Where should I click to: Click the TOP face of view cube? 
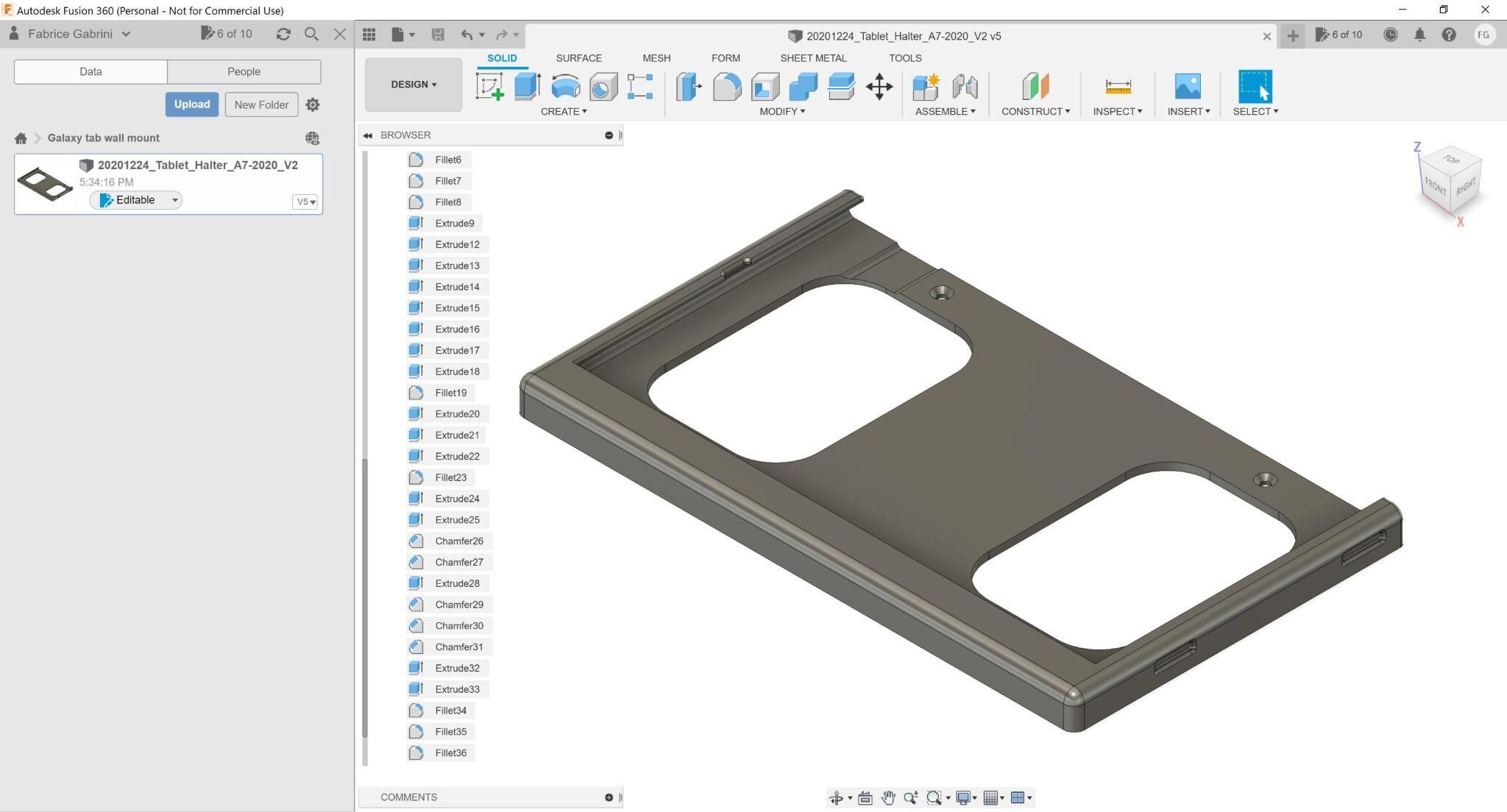(x=1451, y=160)
